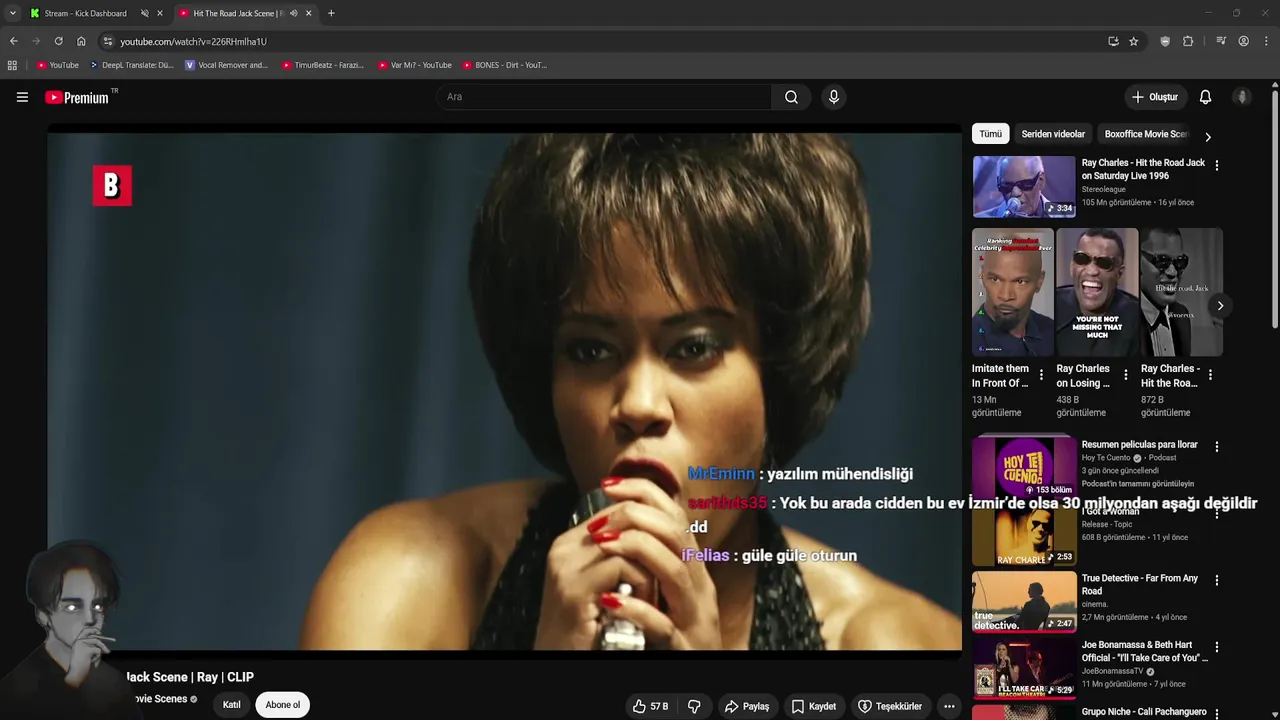The height and width of the screenshot is (720, 1280).
Task: Save the video with Kaydet
Action: [x=813, y=706]
